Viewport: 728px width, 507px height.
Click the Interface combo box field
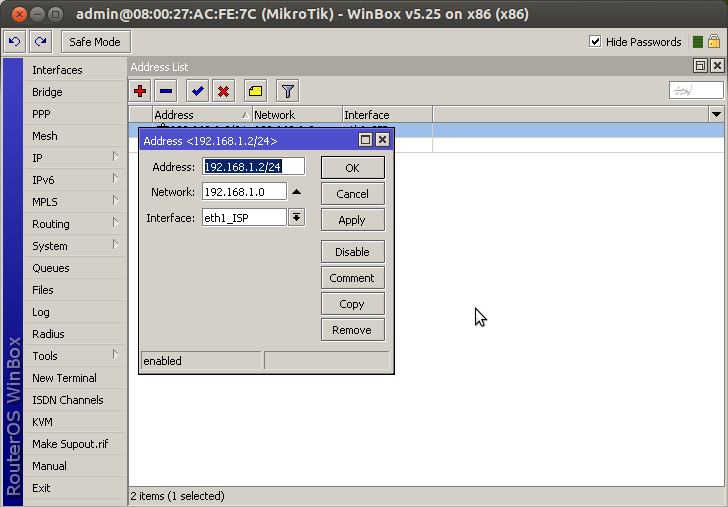244,217
